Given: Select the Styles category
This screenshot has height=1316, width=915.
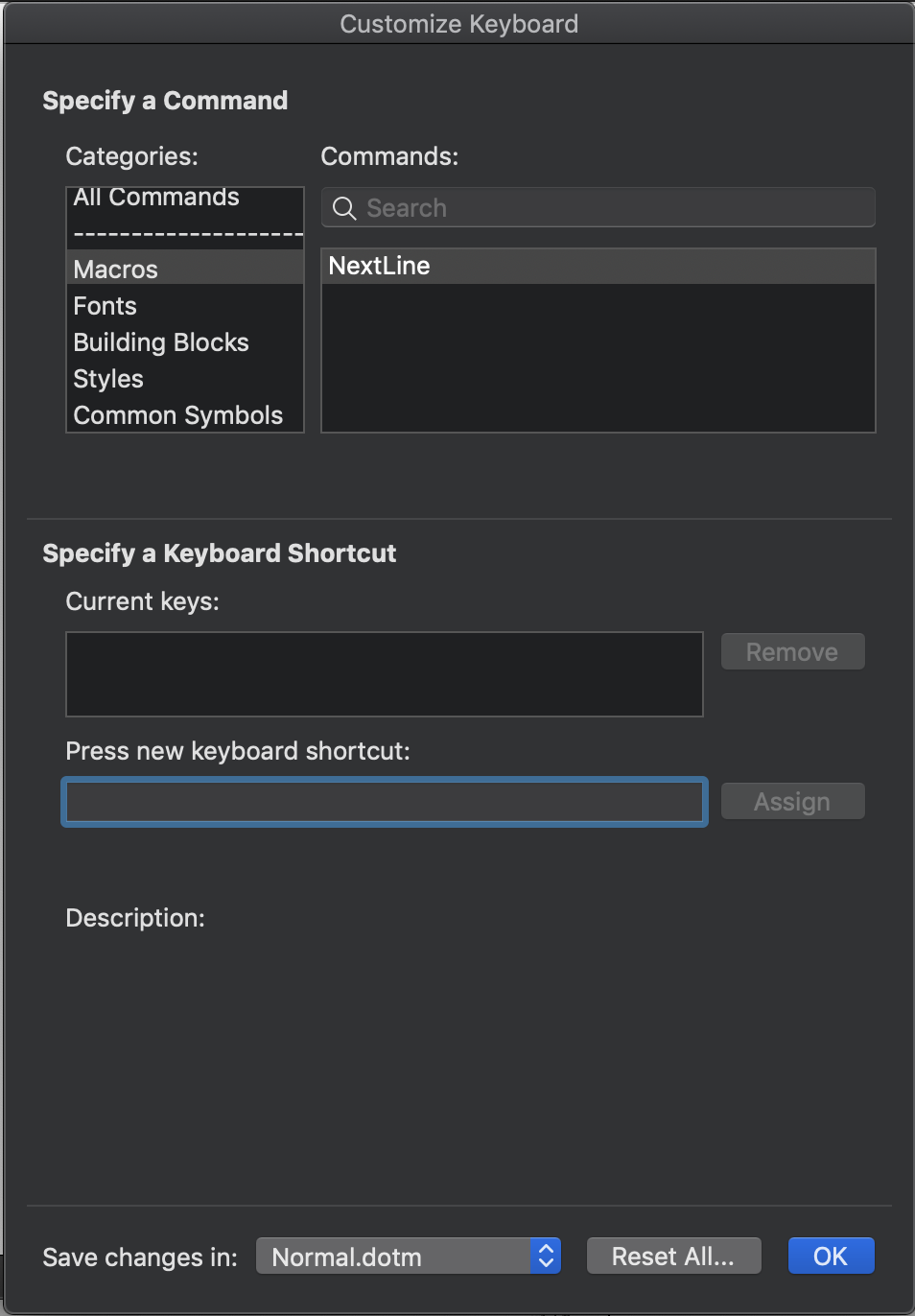Looking at the screenshot, I should [107, 379].
